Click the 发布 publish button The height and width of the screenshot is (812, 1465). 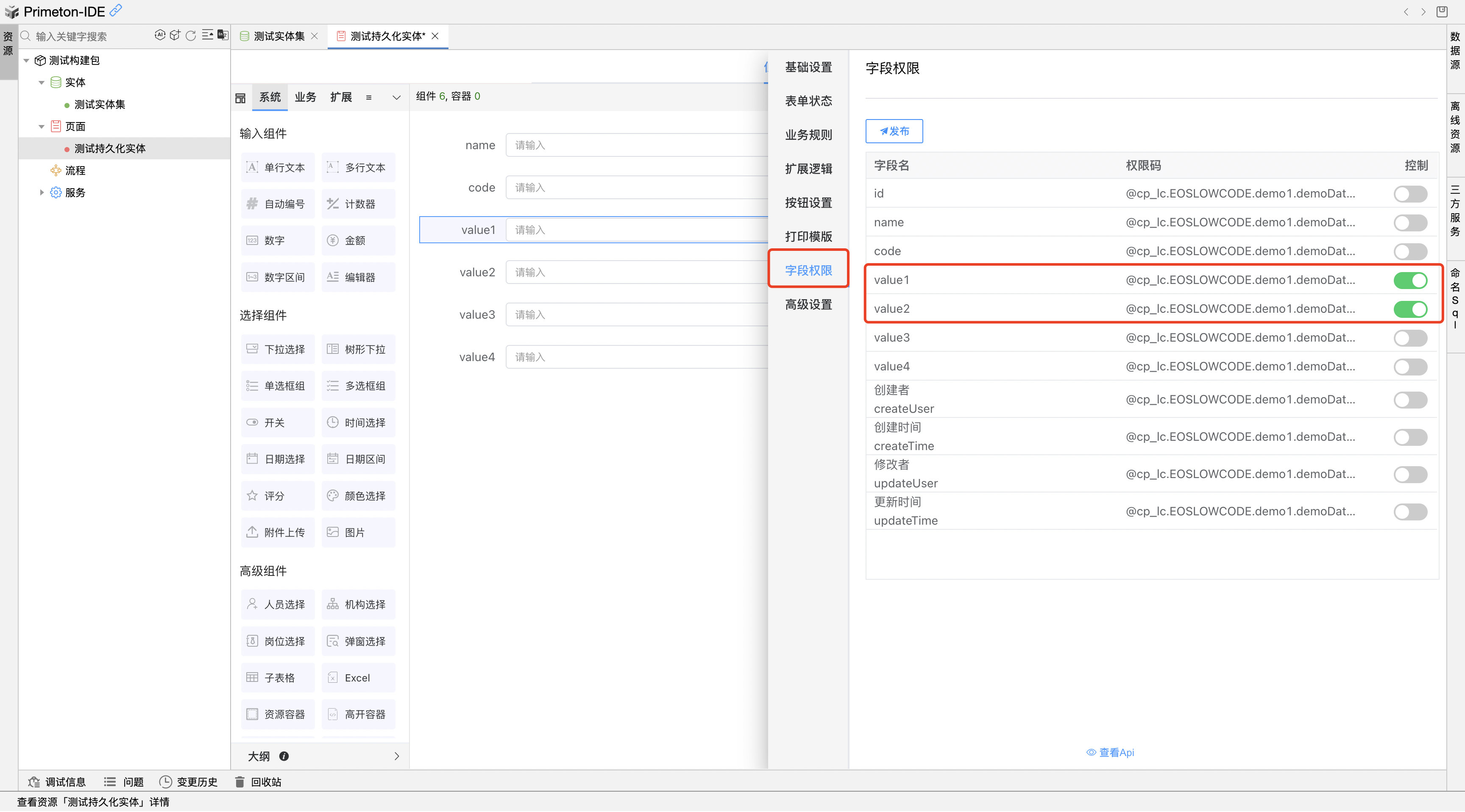click(x=894, y=131)
